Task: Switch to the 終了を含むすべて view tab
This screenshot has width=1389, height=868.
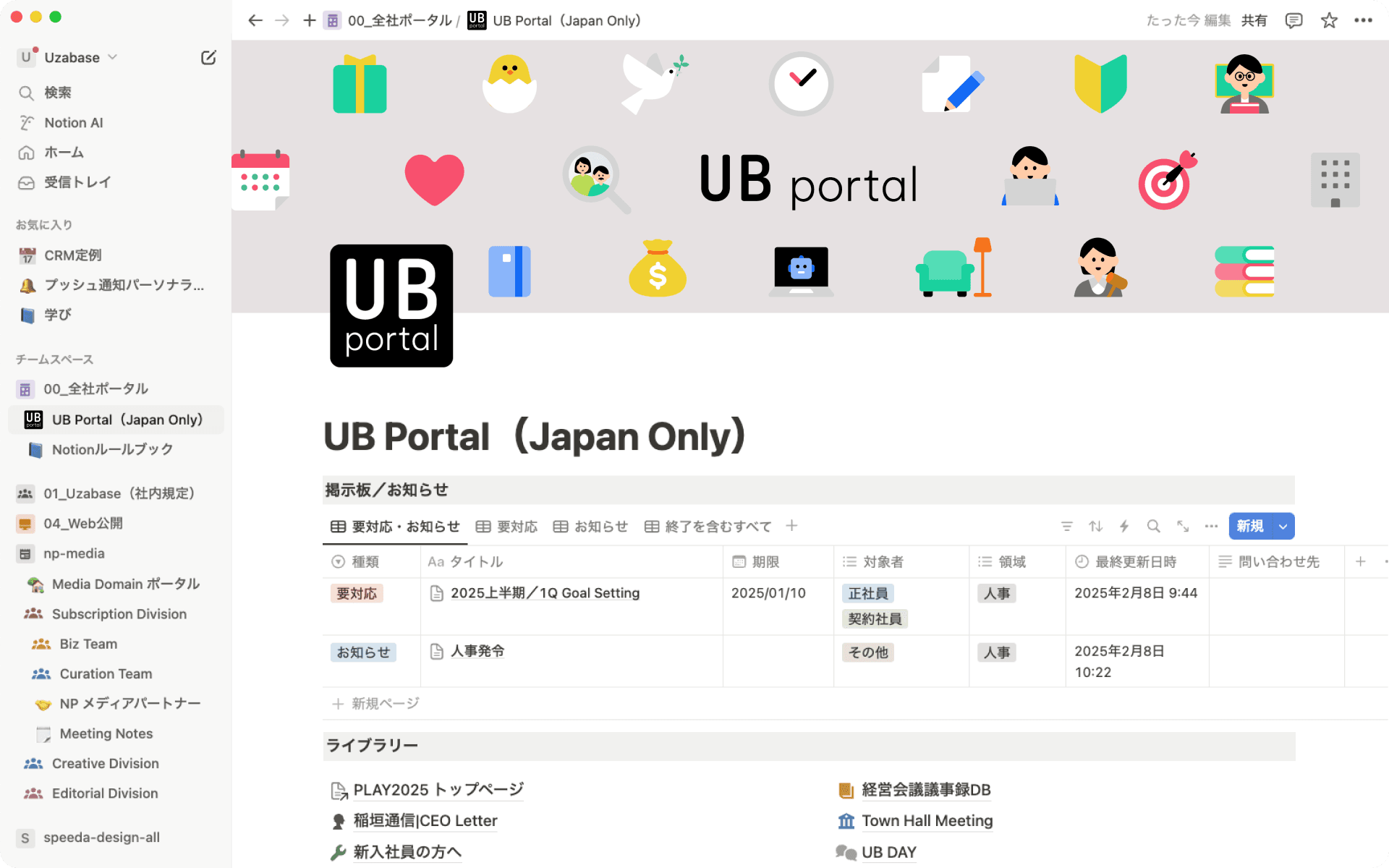Action: [x=717, y=526]
